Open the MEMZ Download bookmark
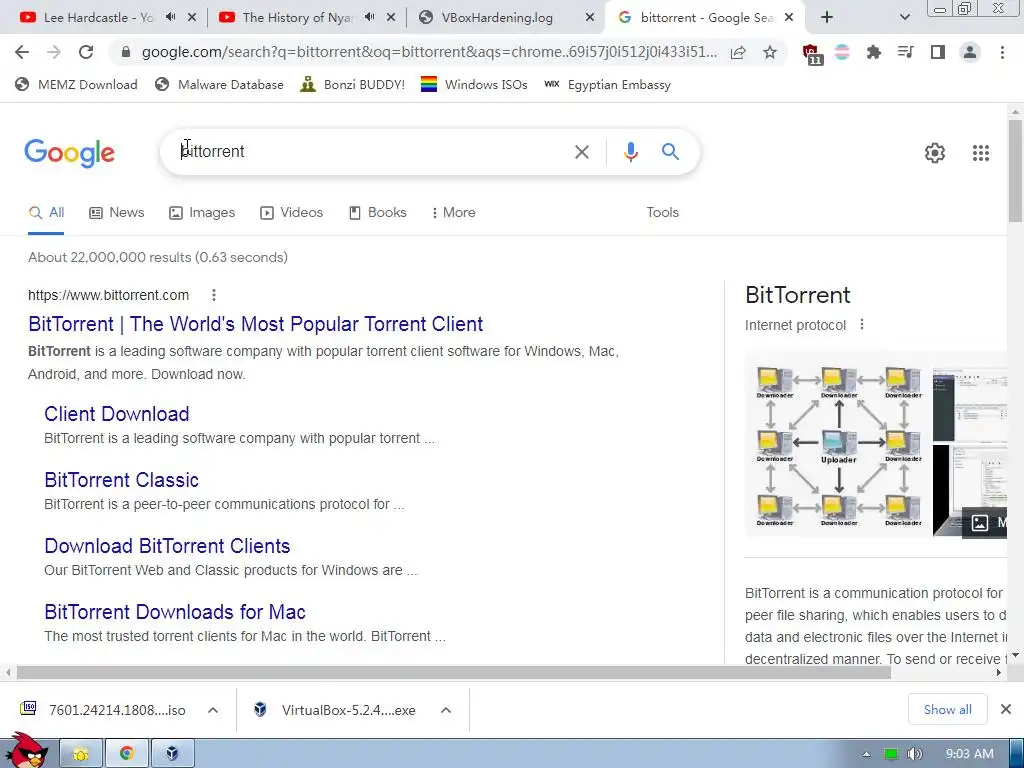 (x=76, y=84)
